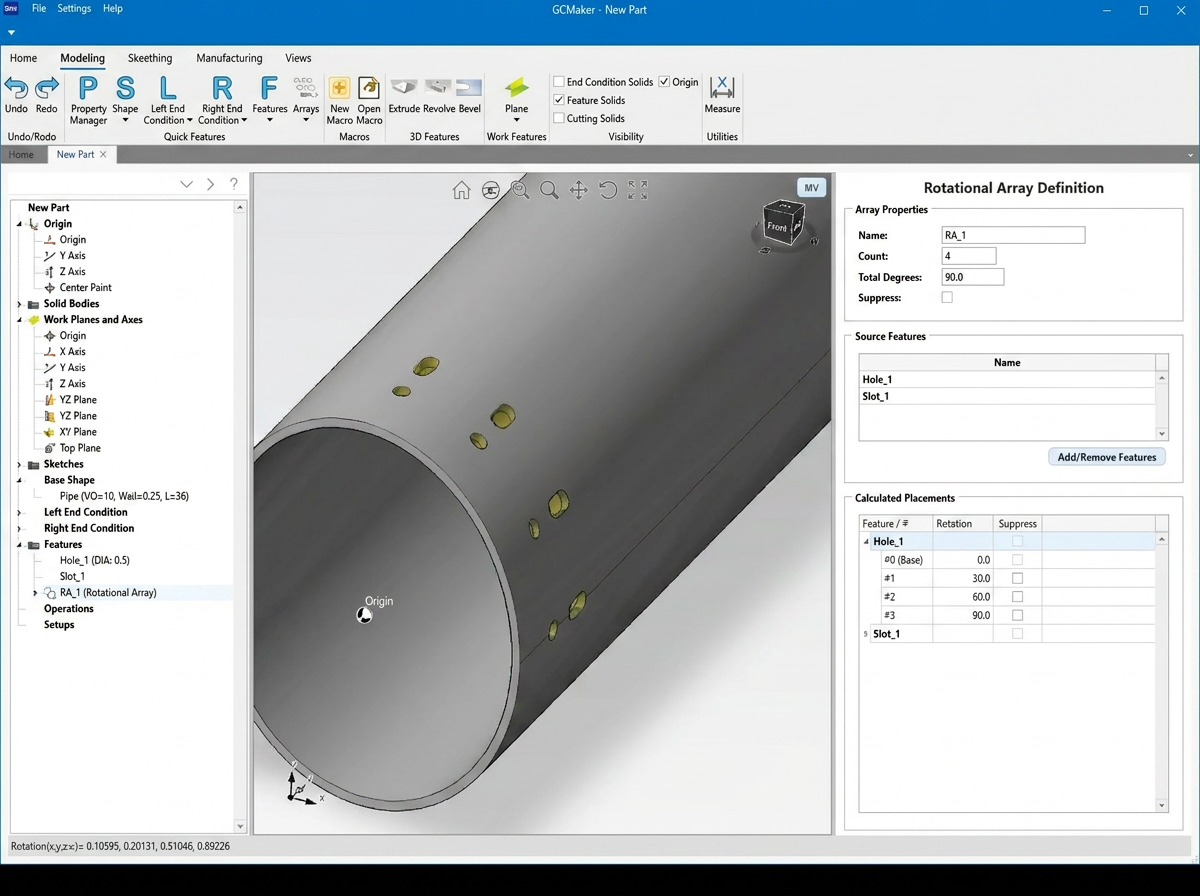Toggle the Origin visibility checkbox
The image size is (1200, 896).
point(664,82)
